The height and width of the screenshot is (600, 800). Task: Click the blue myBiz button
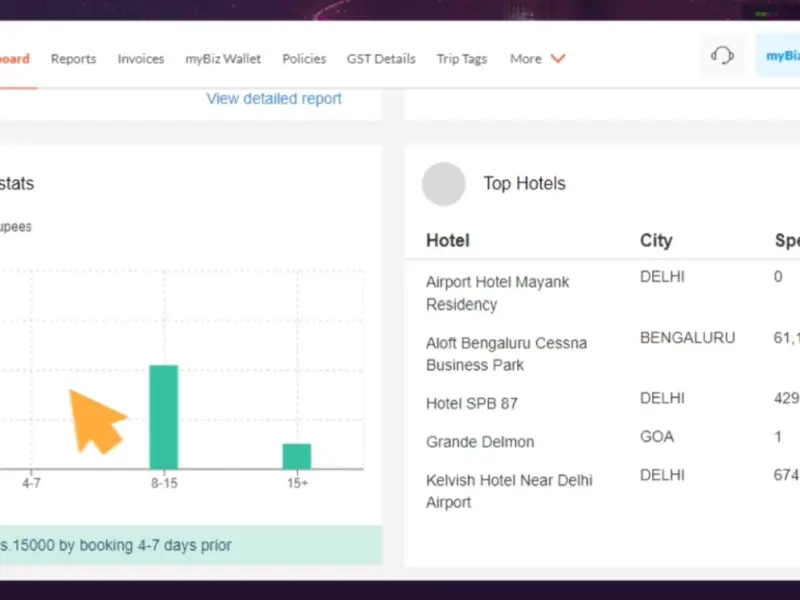tap(780, 56)
